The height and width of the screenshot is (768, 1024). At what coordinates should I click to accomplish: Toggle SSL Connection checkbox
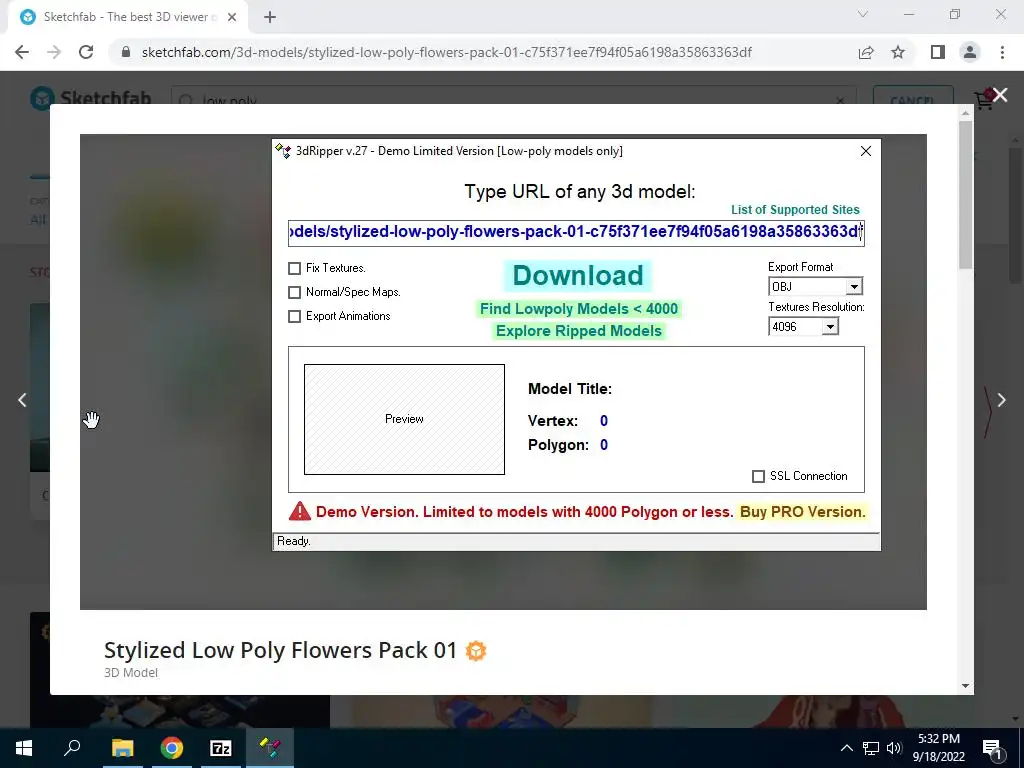click(x=758, y=477)
